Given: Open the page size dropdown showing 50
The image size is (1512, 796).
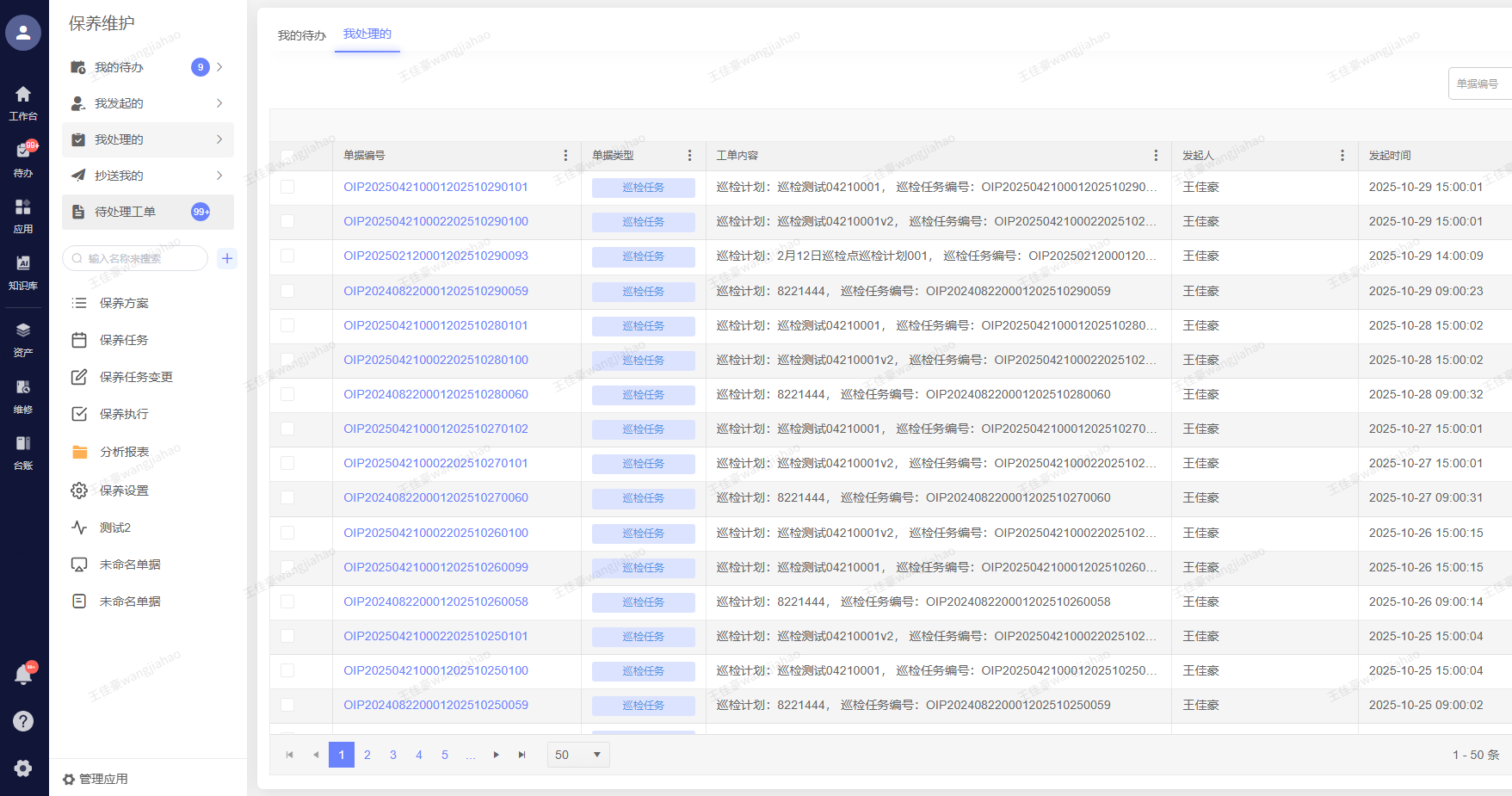Looking at the screenshot, I should coord(578,755).
